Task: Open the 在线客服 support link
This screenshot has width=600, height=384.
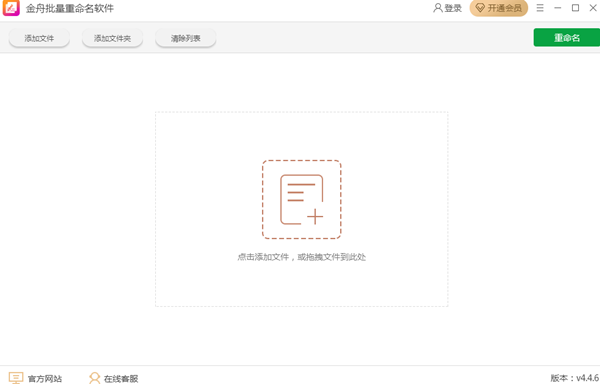Action: (121, 379)
